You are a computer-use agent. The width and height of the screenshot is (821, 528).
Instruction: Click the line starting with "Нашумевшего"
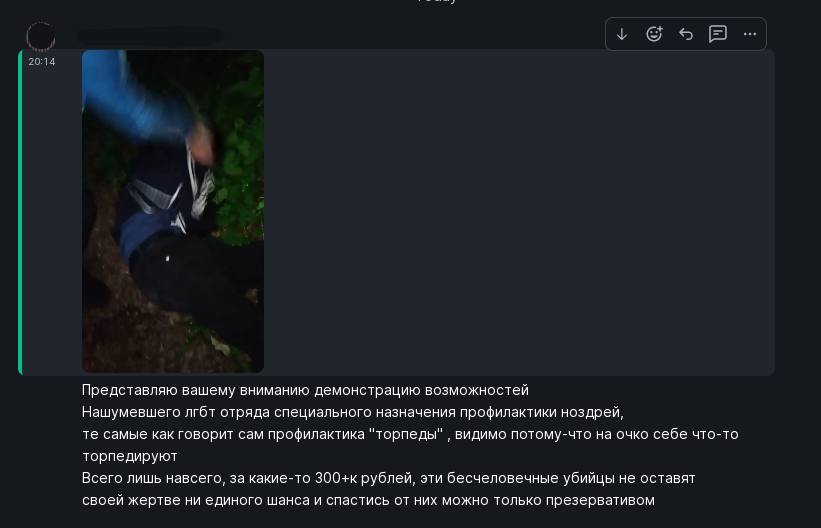353,412
